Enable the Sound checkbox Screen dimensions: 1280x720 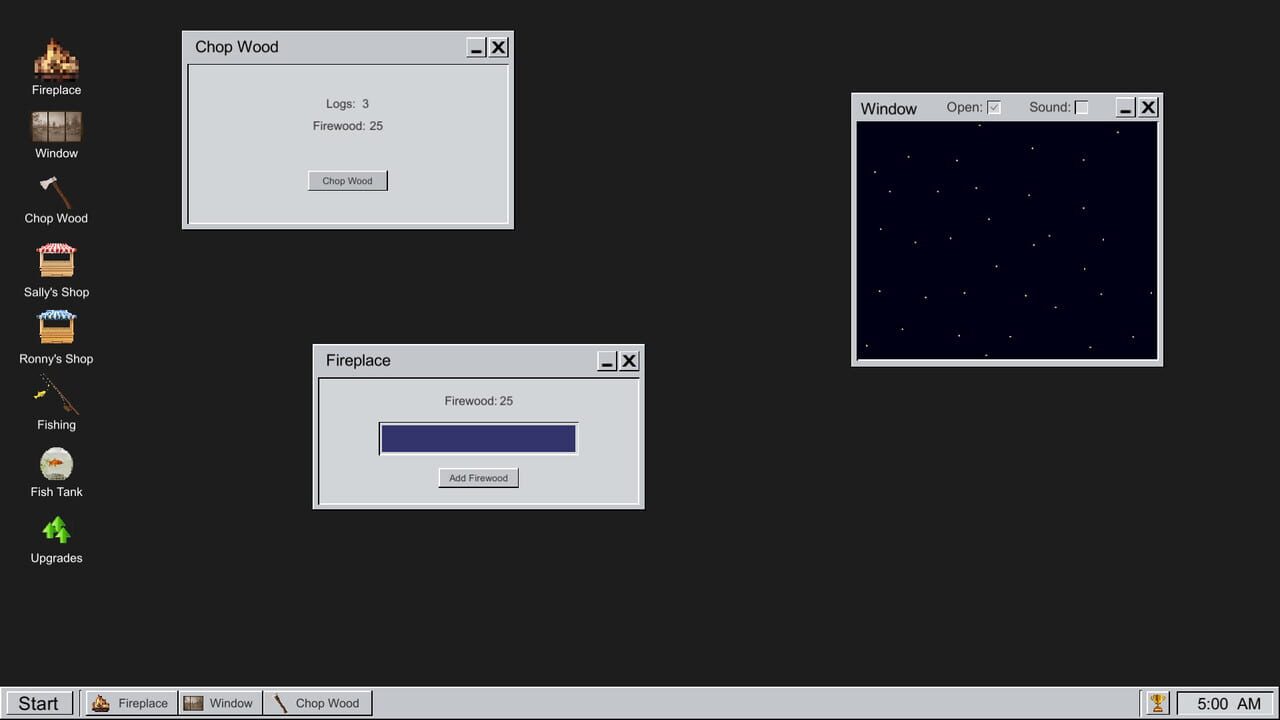click(x=1081, y=107)
